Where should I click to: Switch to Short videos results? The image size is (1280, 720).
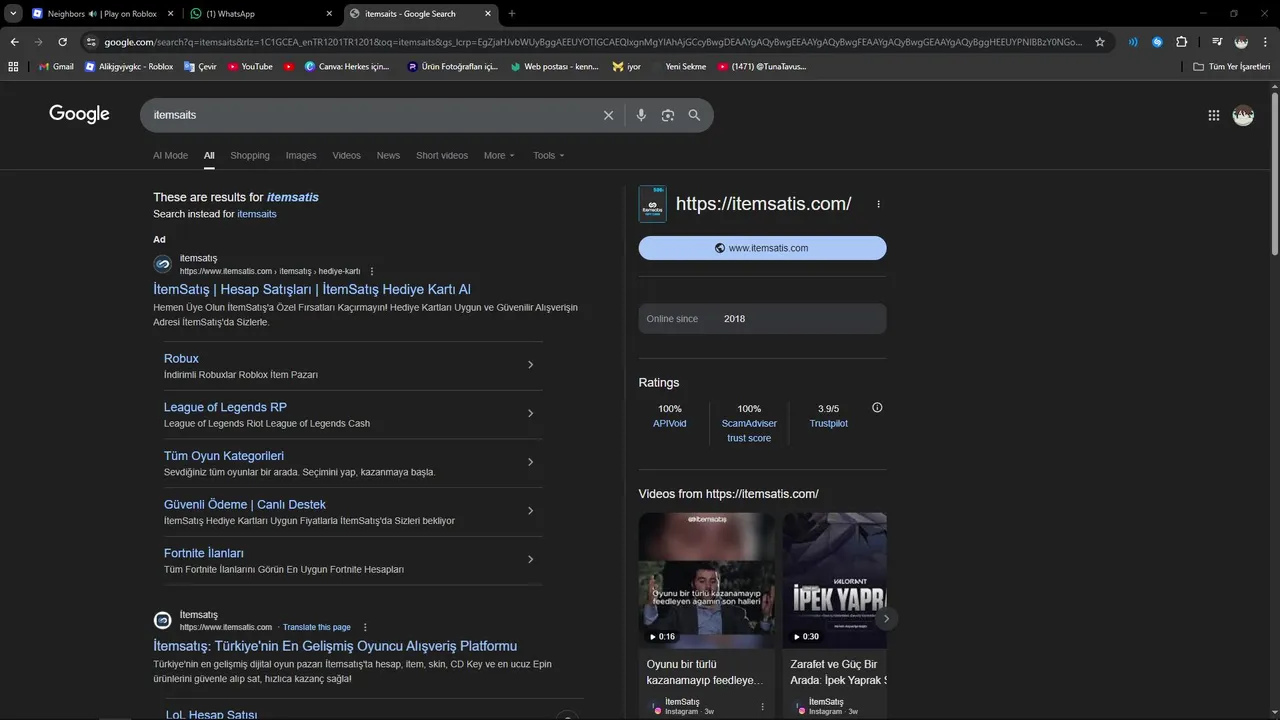tap(442, 155)
